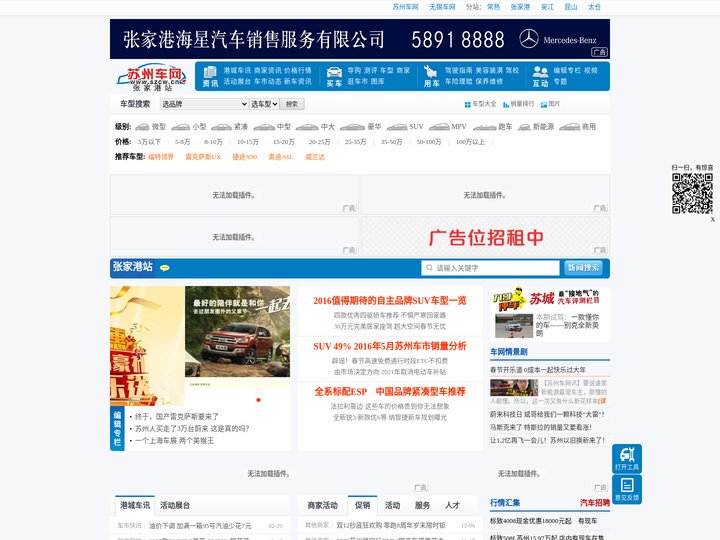Screen dimensions: 720x540
Task: Filter by 新能源 car class icon
Action: click(524, 127)
